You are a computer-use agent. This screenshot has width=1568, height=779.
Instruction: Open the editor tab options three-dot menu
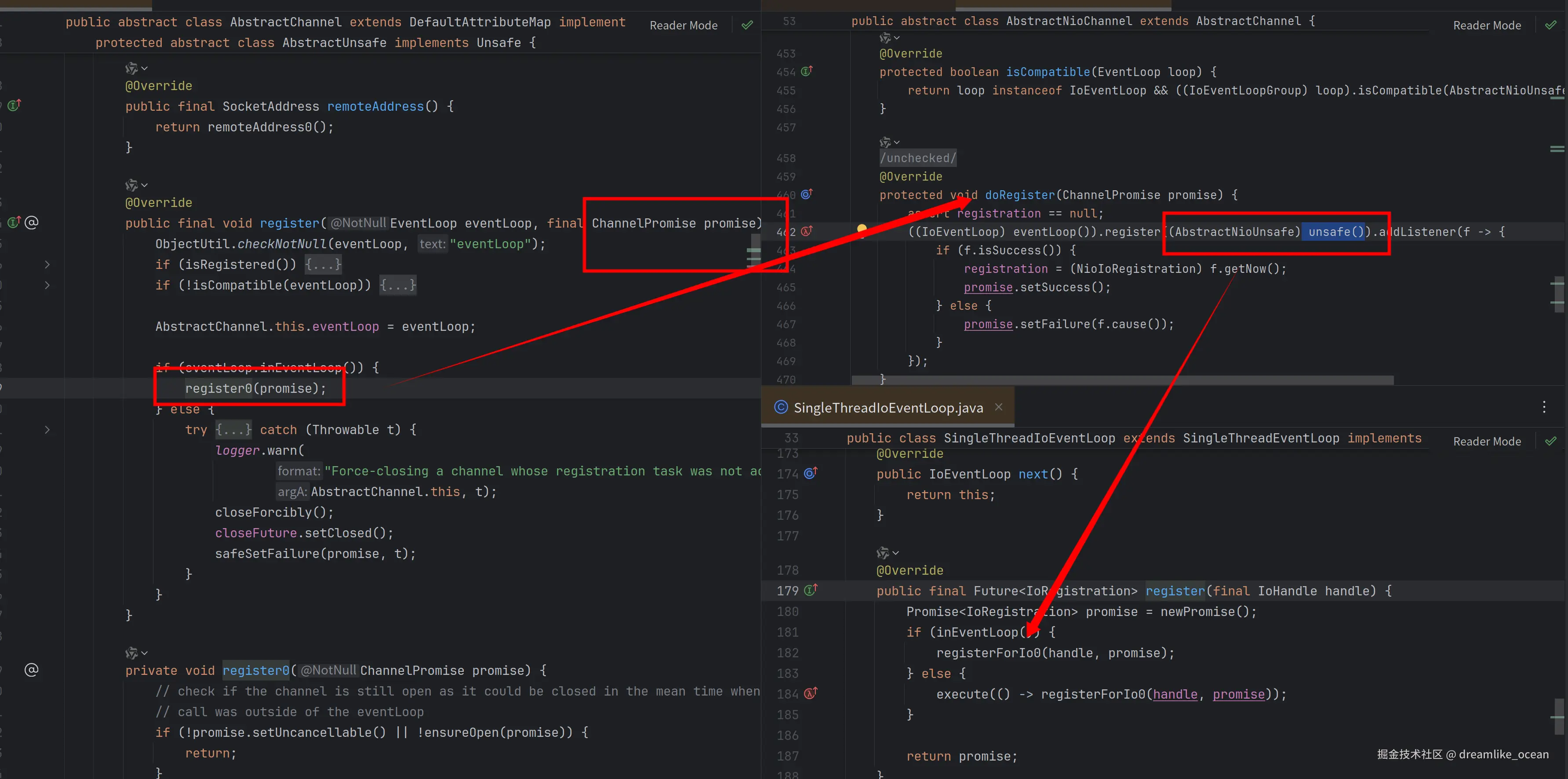[1544, 407]
